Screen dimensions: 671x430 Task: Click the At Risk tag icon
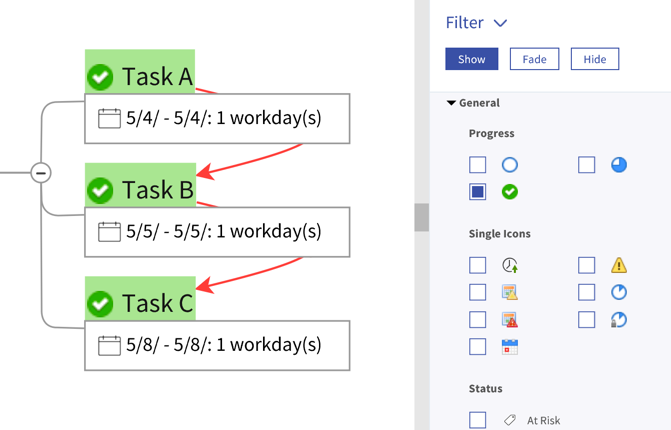510,421
